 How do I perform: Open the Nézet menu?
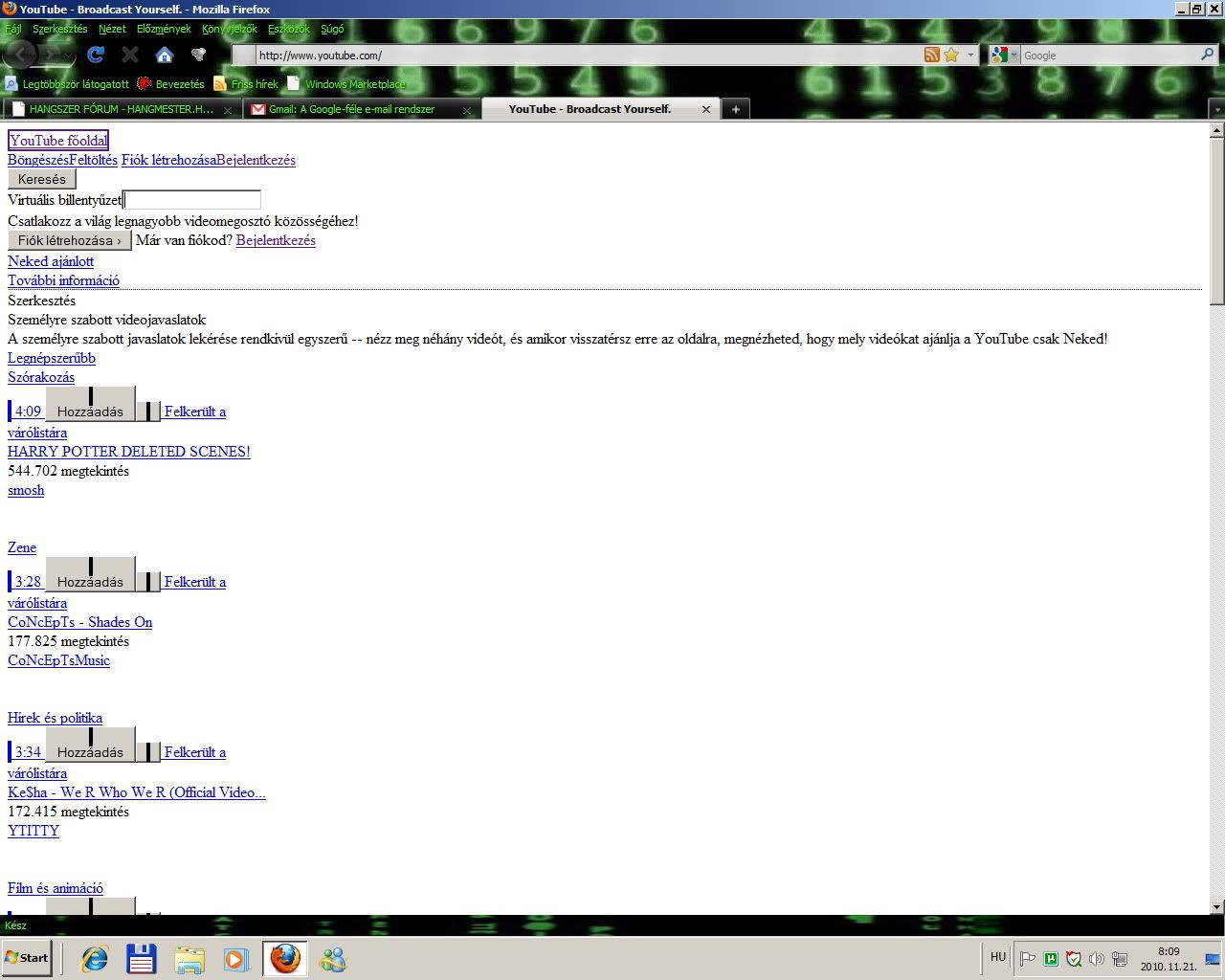click(x=112, y=29)
